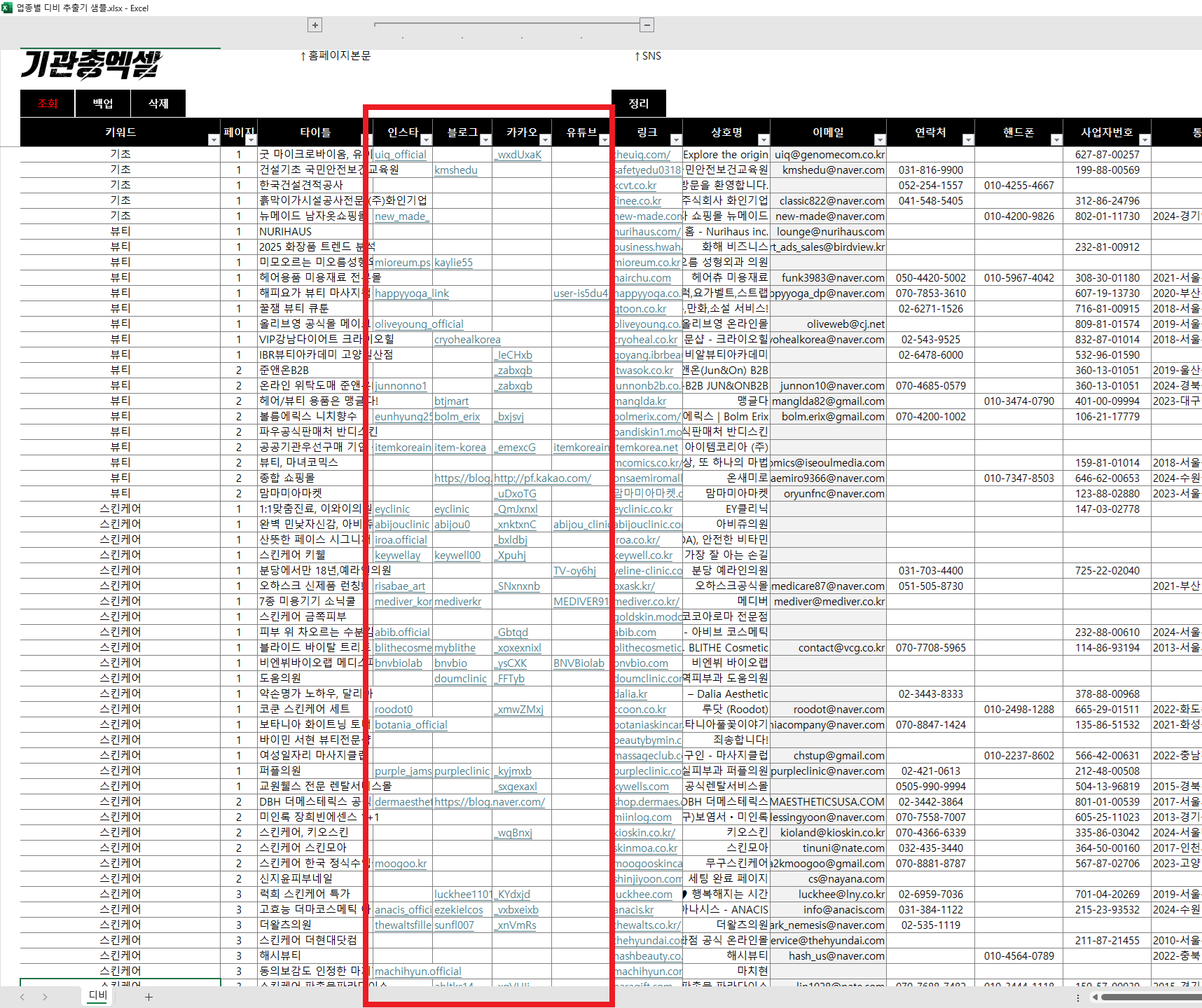Open the cryohealkorea blog link
This screenshot has height=1008, width=1202.
pos(467,340)
